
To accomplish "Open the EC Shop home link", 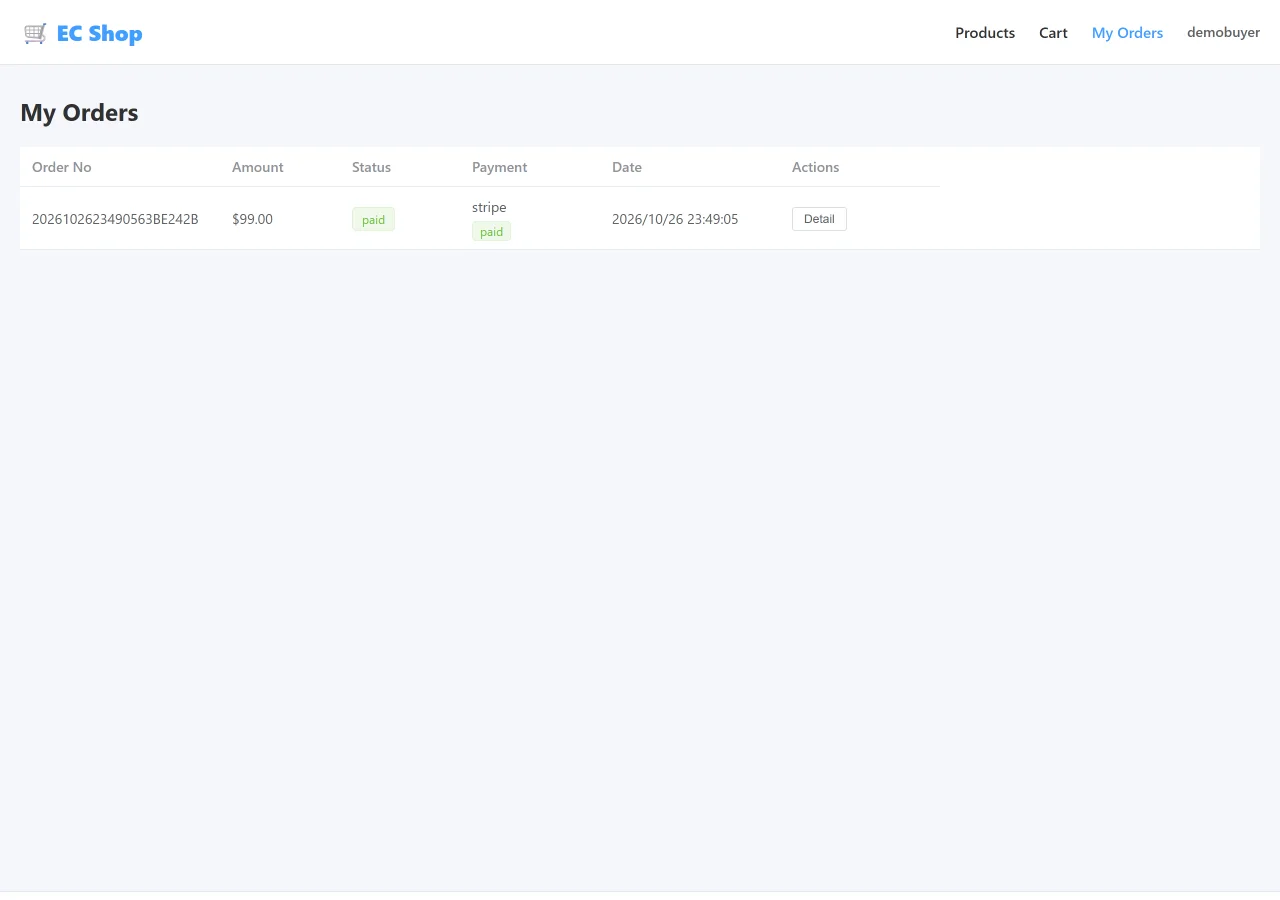I will pyautogui.click(x=83, y=33).
